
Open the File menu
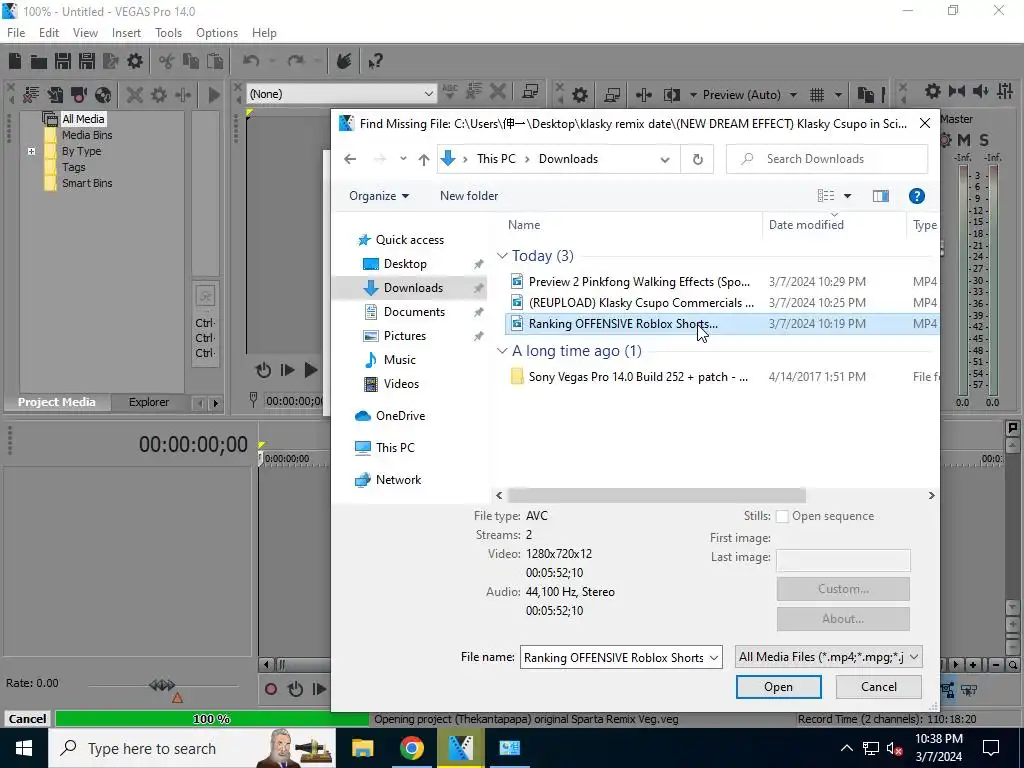tap(16, 33)
